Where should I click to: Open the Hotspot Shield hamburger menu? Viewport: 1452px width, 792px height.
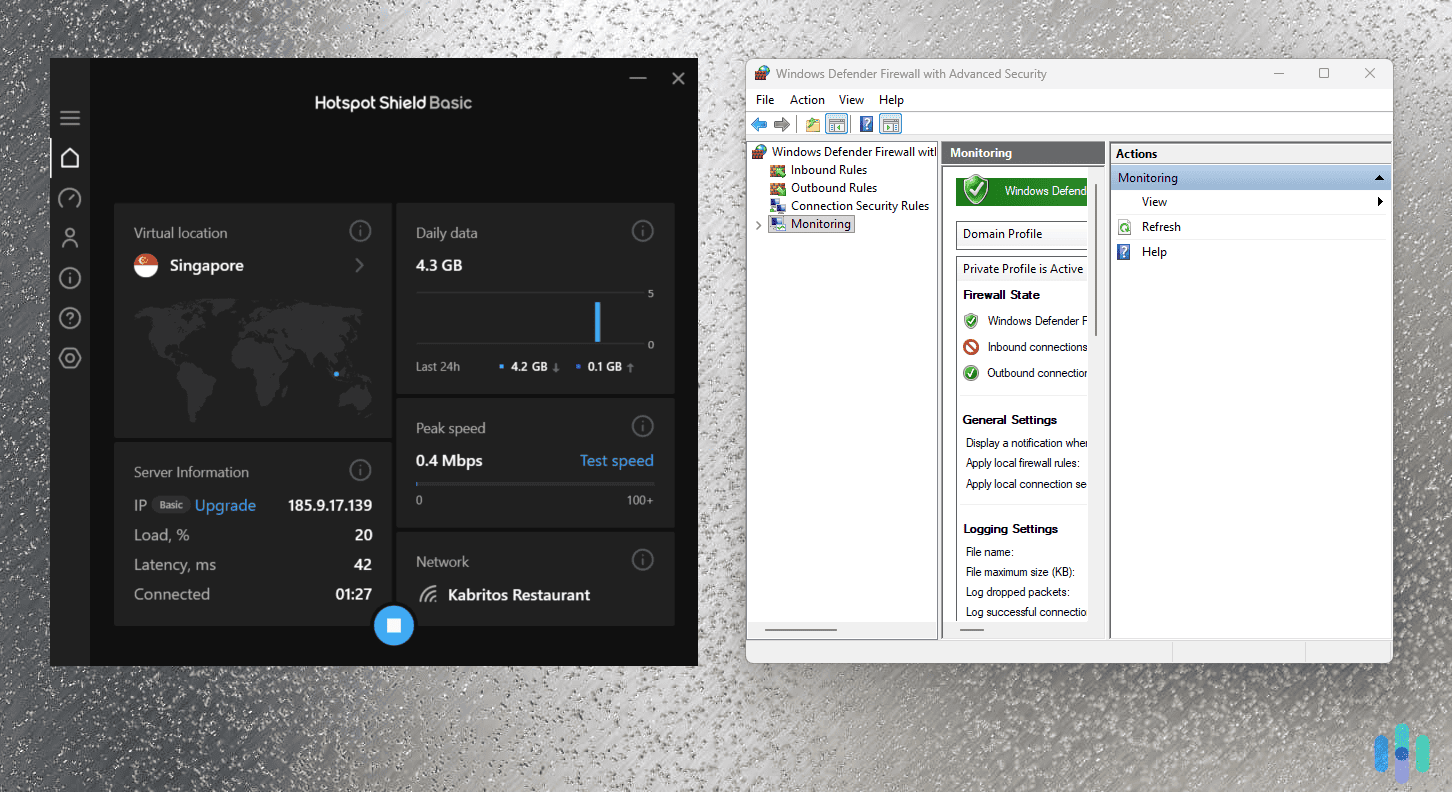[x=70, y=117]
